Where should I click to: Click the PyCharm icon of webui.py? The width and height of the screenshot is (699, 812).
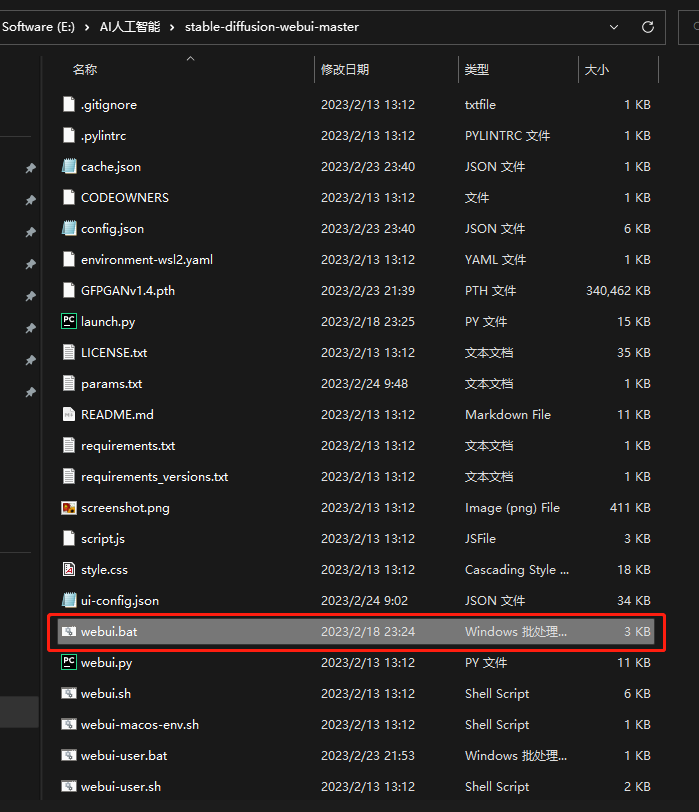(x=69, y=662)
